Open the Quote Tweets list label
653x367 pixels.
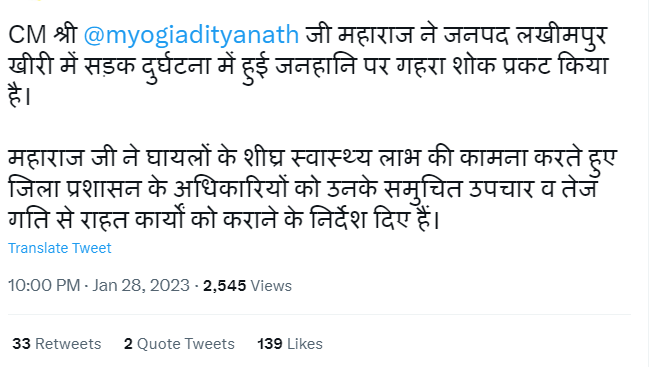pos(186,344)
